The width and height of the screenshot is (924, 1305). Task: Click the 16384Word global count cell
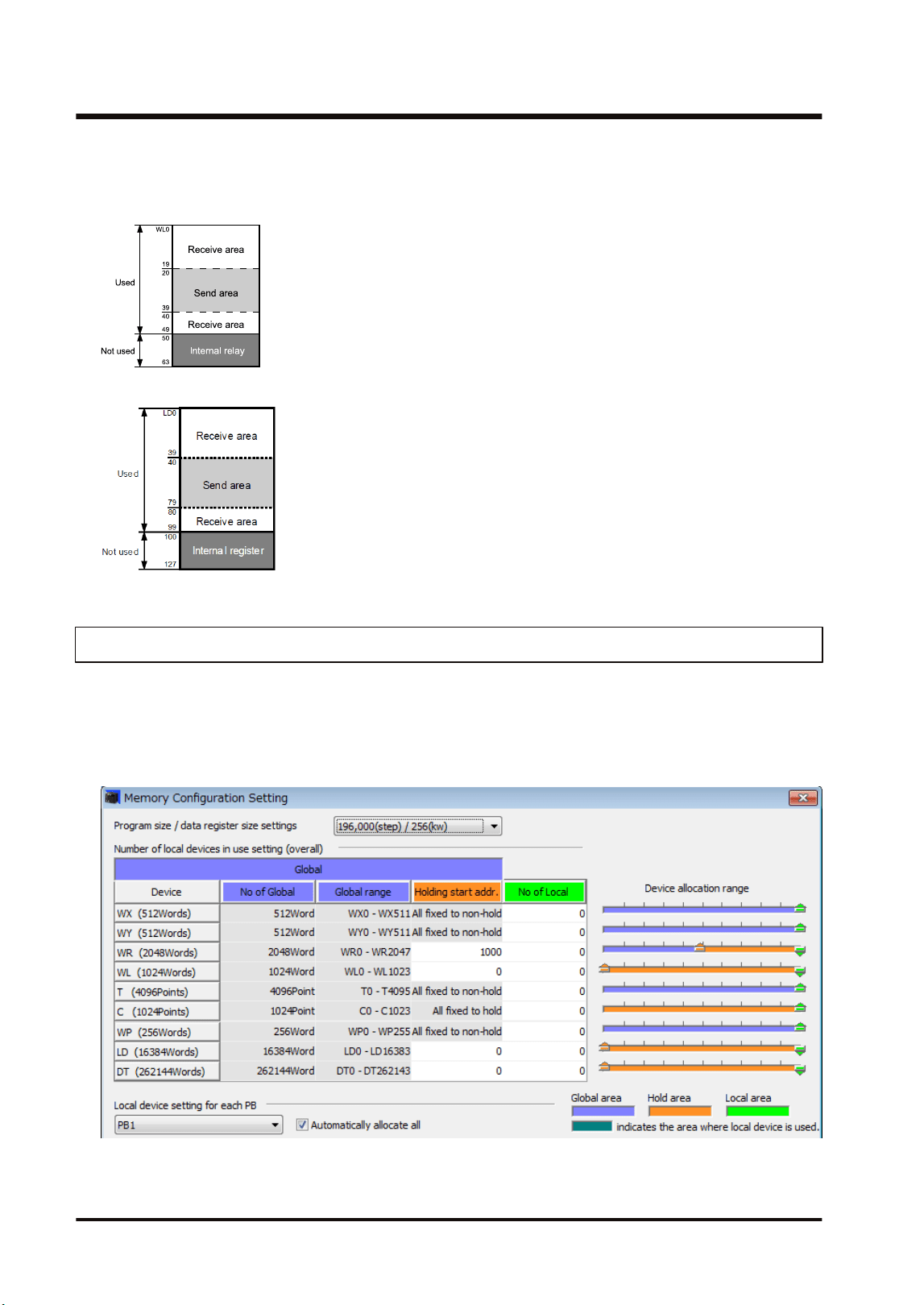(268, 1051)
